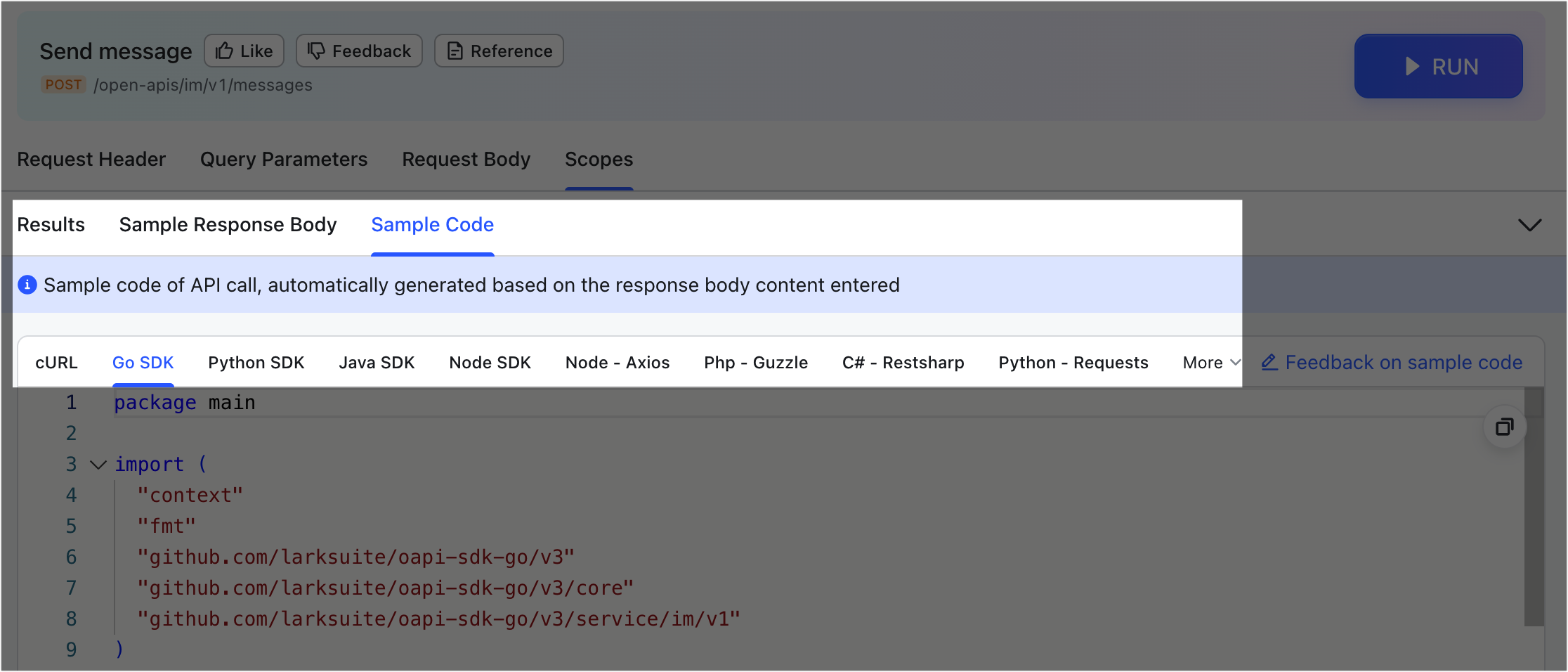
Task: Switch to the Request Header tab
Action: coord(91,159)
